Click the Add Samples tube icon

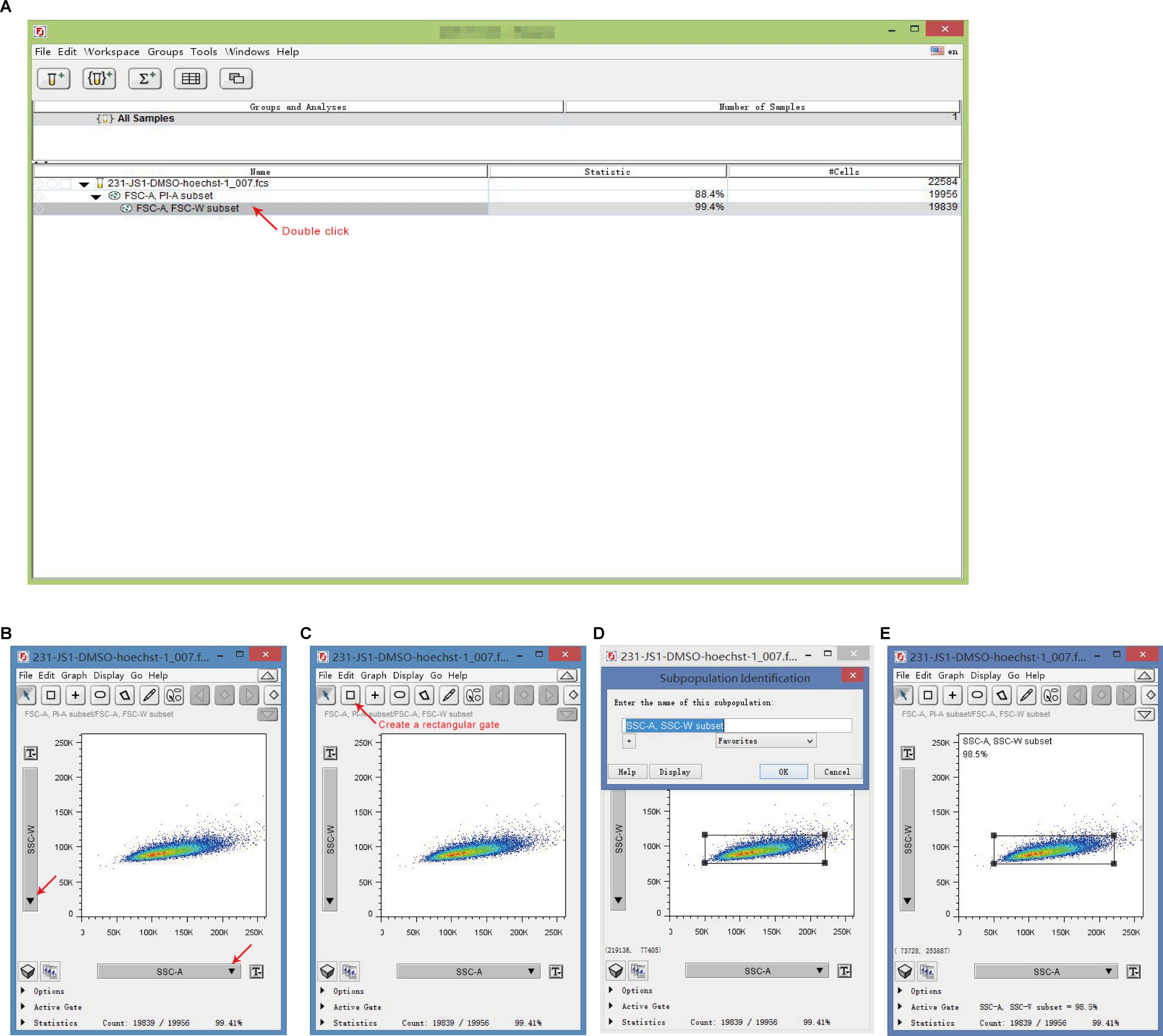pos(53,79)
